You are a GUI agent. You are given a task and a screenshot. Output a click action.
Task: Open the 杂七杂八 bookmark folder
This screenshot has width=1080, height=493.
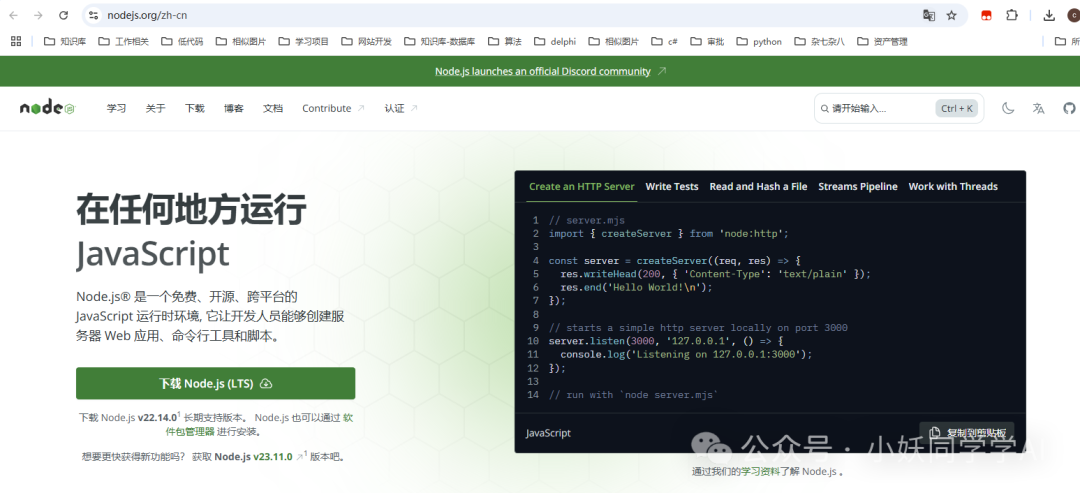(x=819, y=41)
